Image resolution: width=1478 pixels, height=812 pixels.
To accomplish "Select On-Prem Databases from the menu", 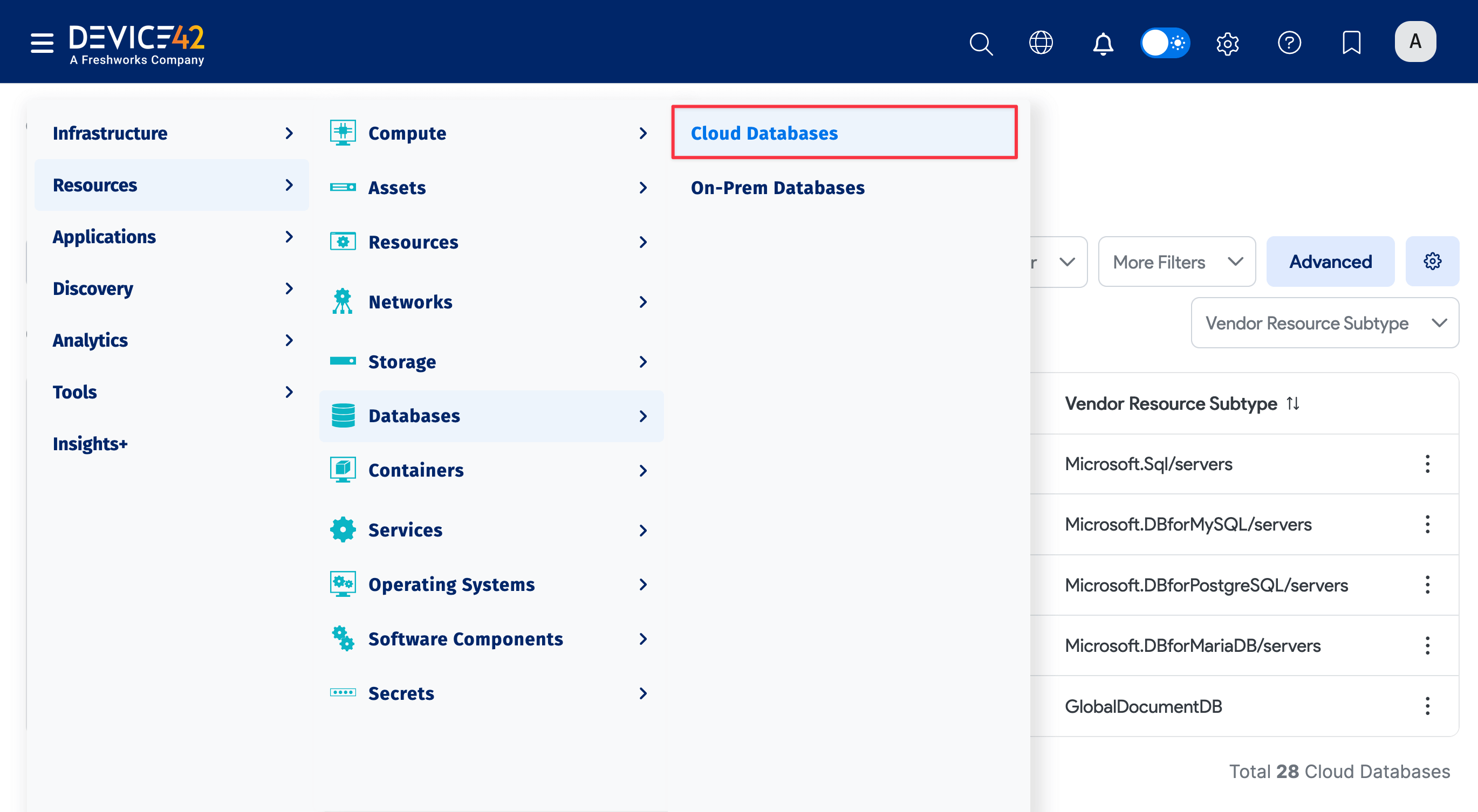I will (x=777, y=188).
